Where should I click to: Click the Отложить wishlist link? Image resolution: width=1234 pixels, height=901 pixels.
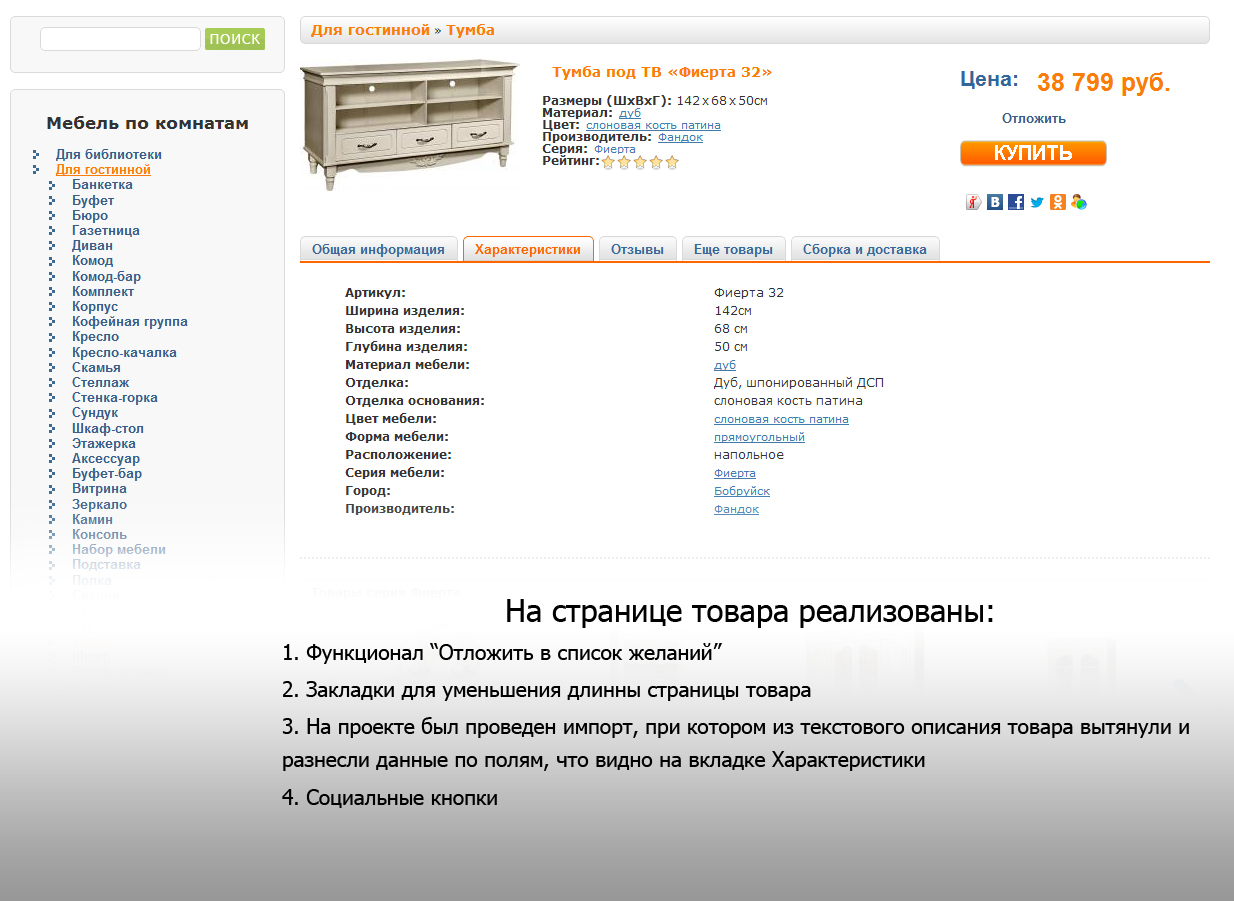pyautogui.click(x=1034, y=118)
